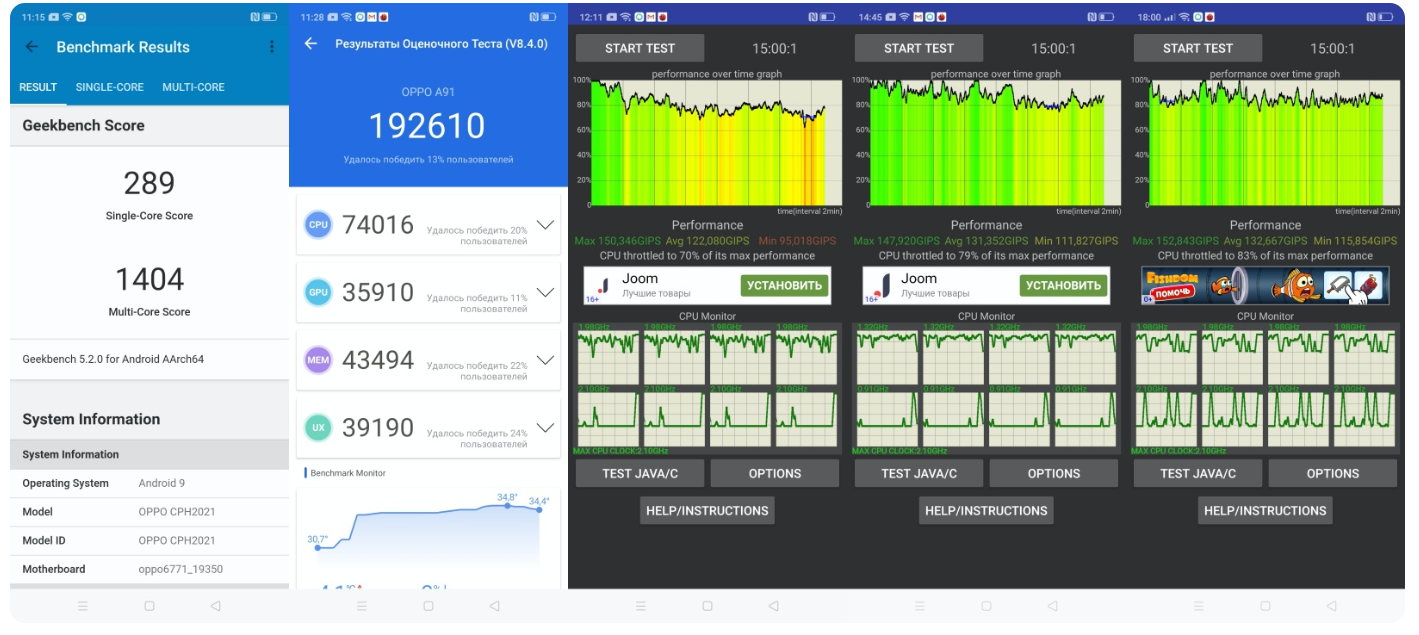Tap back triangle on the 12:11 throttling screen
The image size is (1419, 635).
point(773,606)
